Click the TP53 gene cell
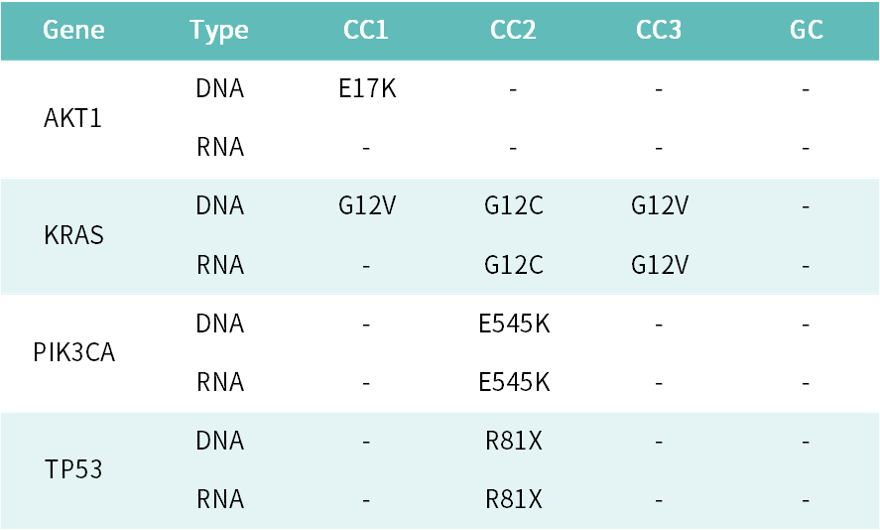 [74, 470]
